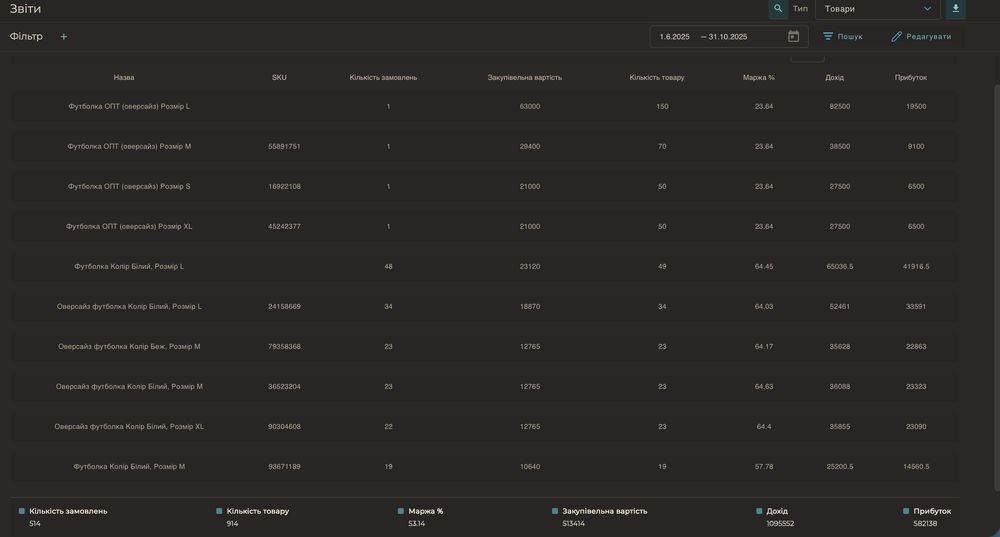The image size is (1000, 537).
Task: Click SKU value 24158669
Action: 284,307
